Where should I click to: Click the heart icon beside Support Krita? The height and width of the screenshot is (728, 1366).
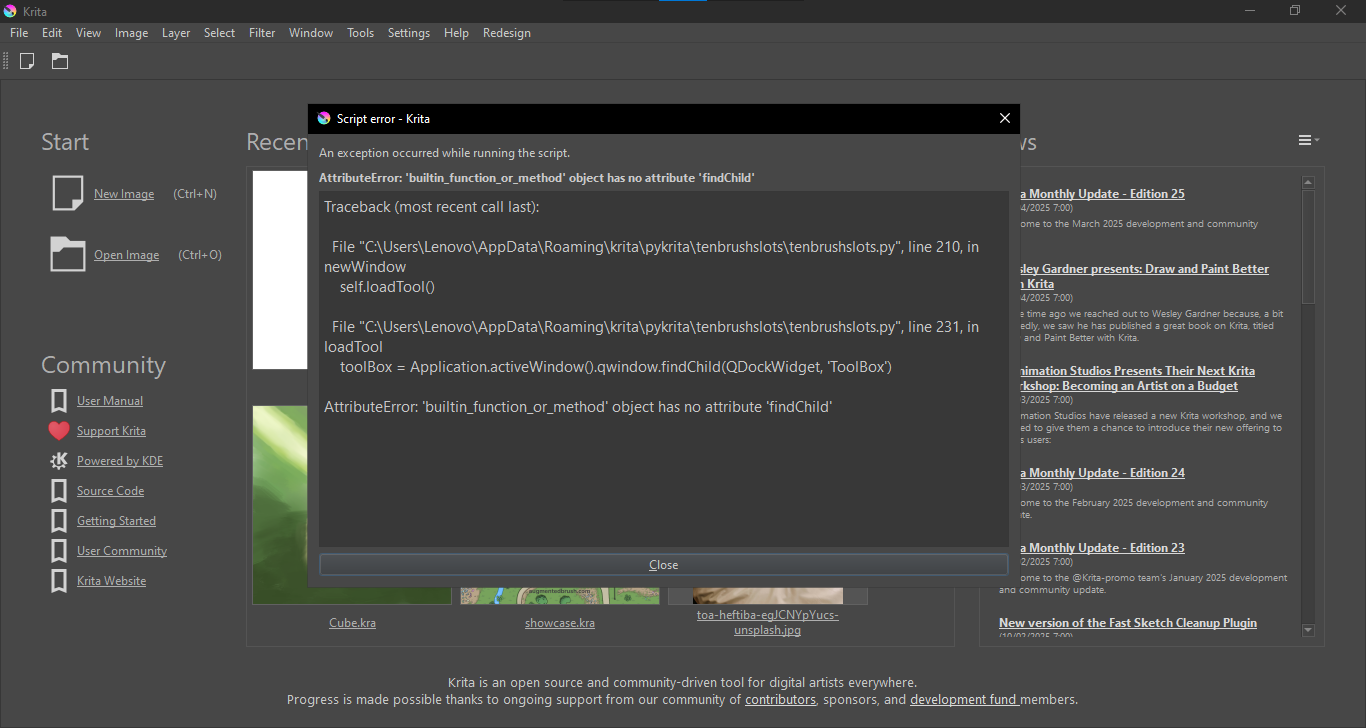tap(59, 431)
